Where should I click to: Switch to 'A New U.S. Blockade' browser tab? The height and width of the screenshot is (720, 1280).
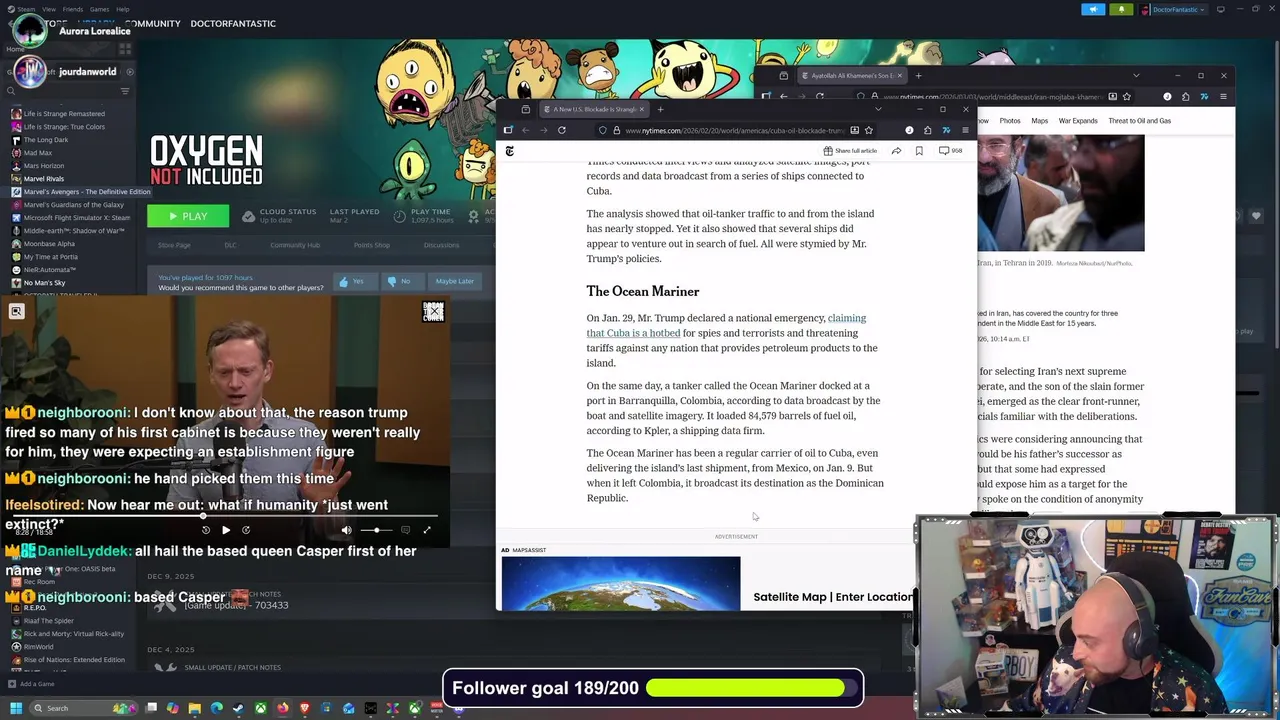coord(594,109)
